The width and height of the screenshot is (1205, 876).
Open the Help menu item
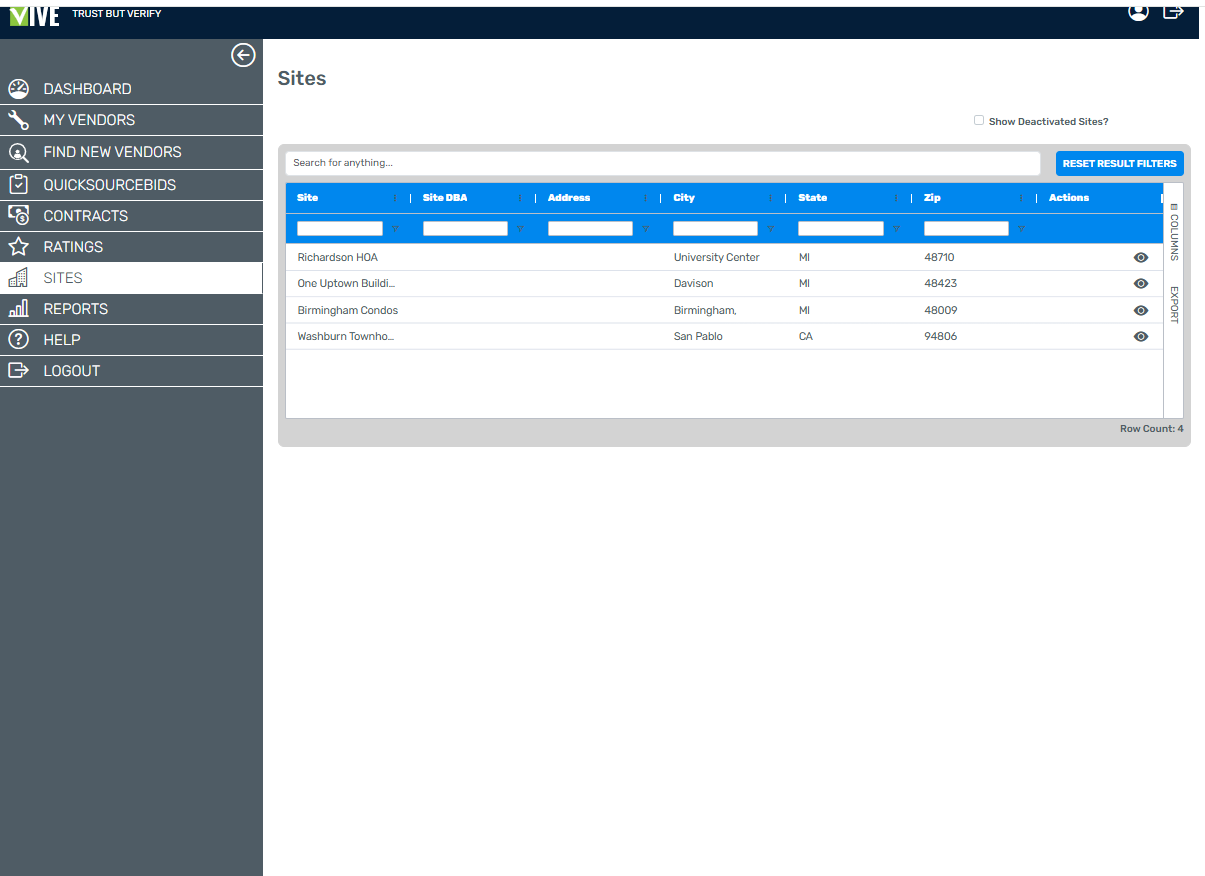pos(62,340)
